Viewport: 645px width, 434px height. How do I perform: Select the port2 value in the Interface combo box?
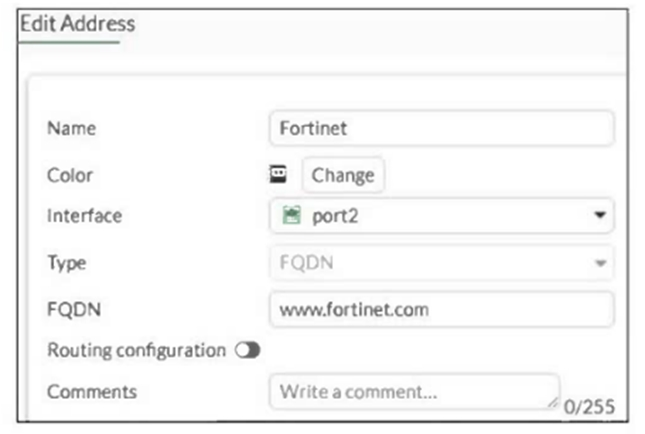335,215
